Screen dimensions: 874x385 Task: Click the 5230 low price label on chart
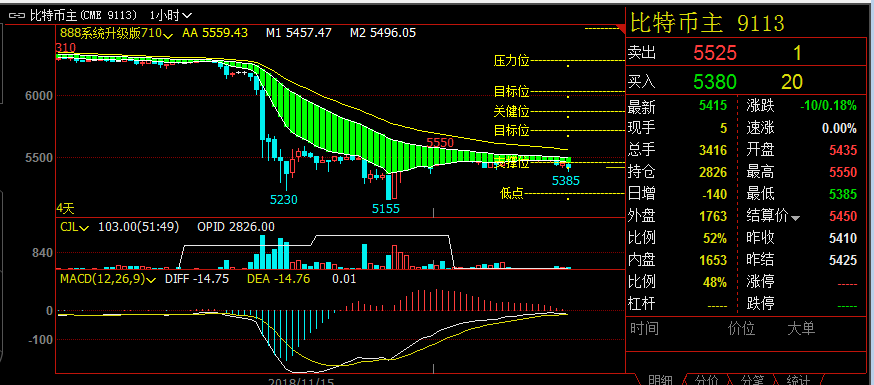point(284,199)
